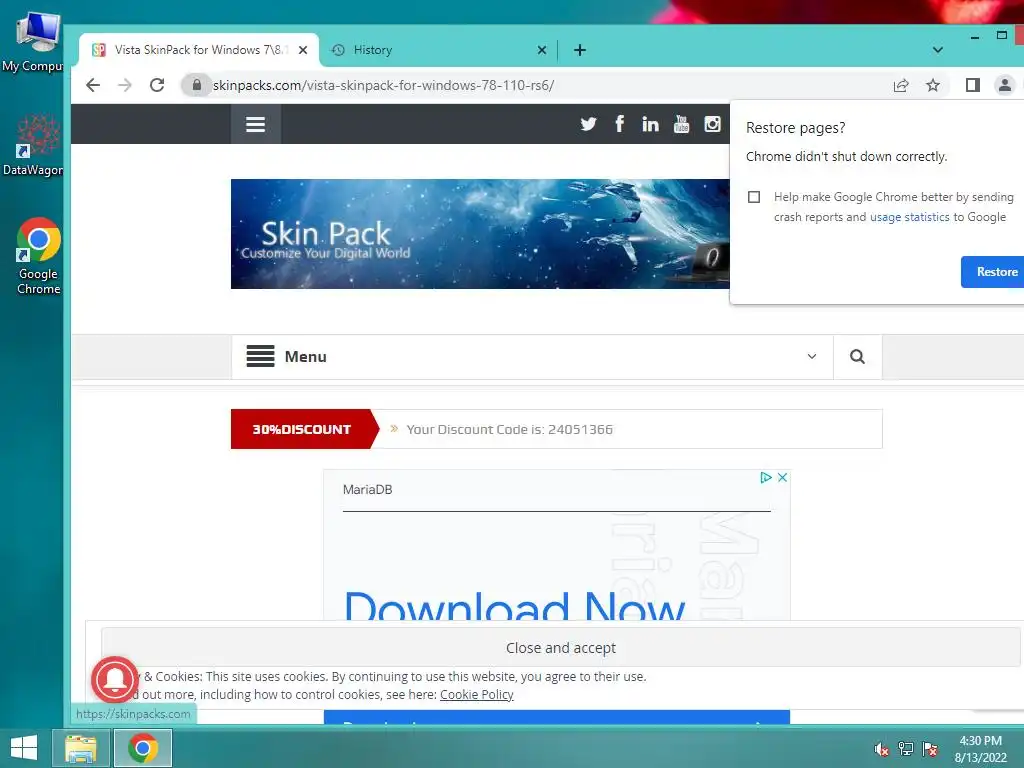Click the discount code text 24051366

pyautogui.click(x=509, y=429)
